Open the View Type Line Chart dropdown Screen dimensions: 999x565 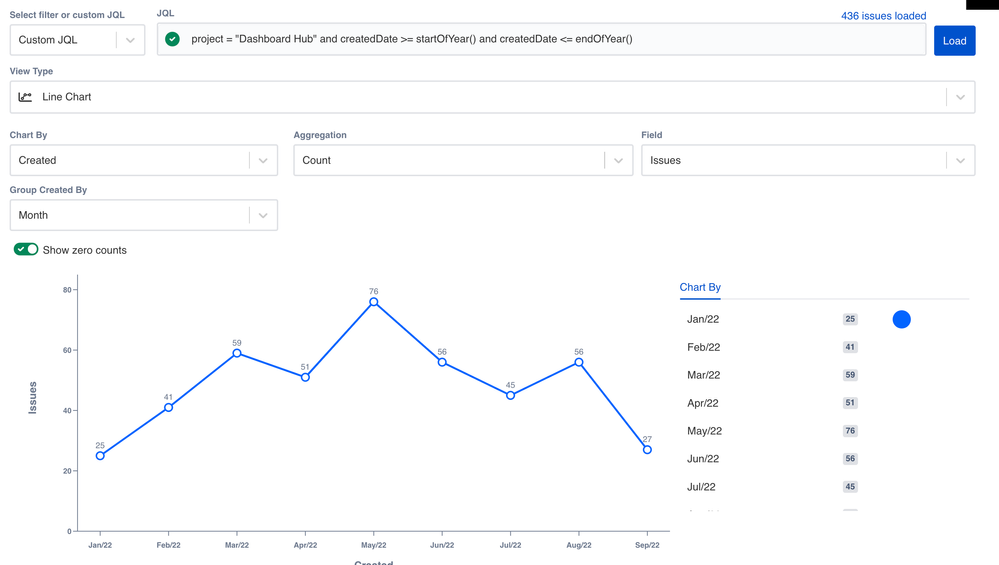(x=960, y=97)
